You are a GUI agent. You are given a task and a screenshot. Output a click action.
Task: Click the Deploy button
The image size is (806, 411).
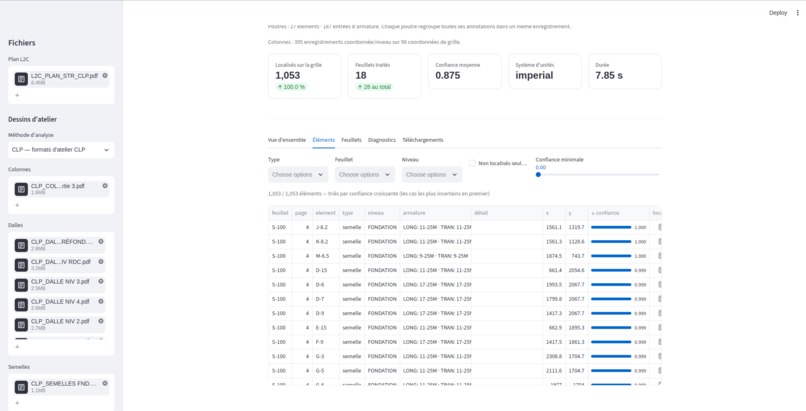click(778, 13)
